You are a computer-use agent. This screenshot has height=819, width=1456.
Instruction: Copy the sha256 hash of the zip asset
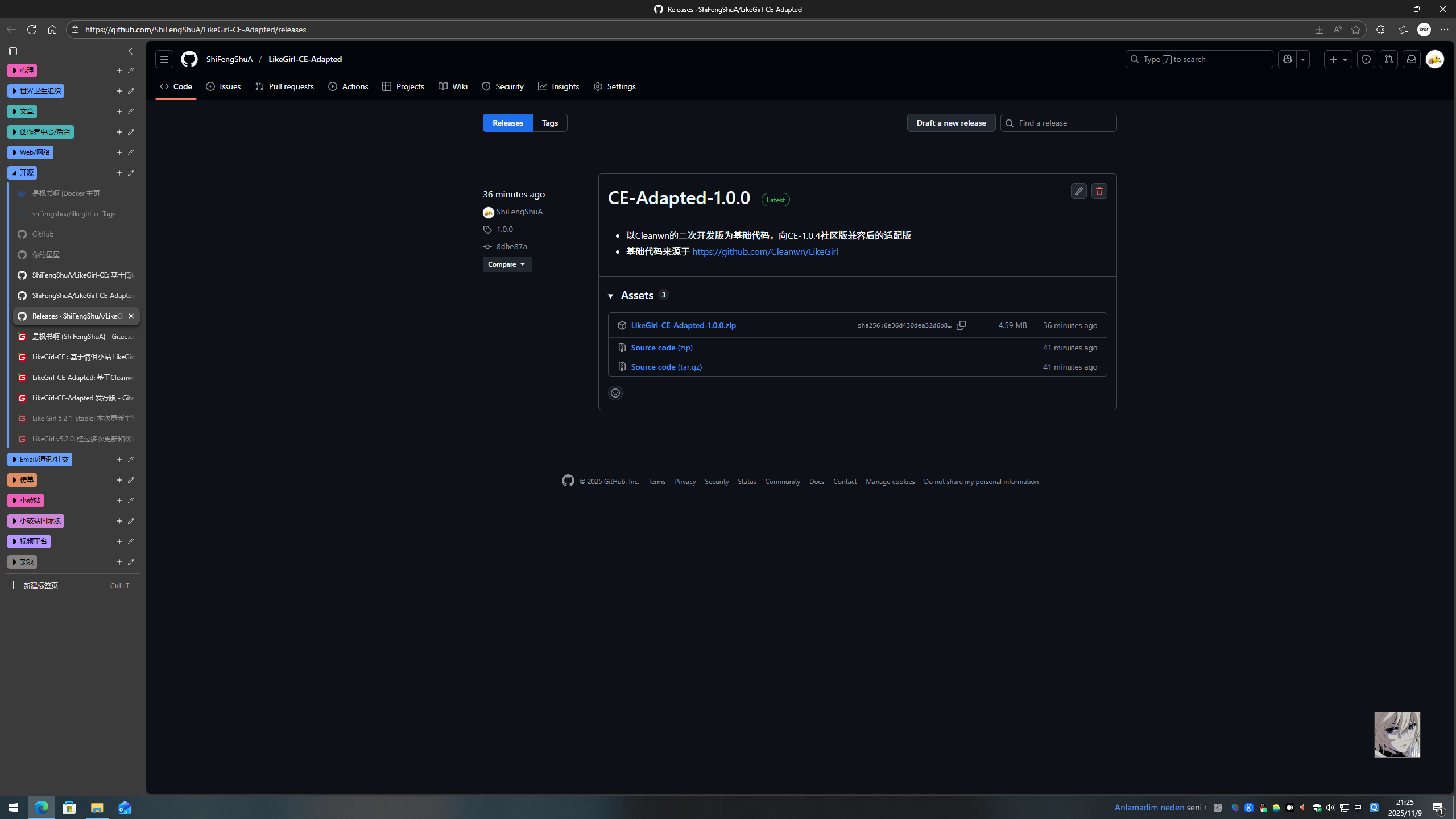click(x=961, y=325)
